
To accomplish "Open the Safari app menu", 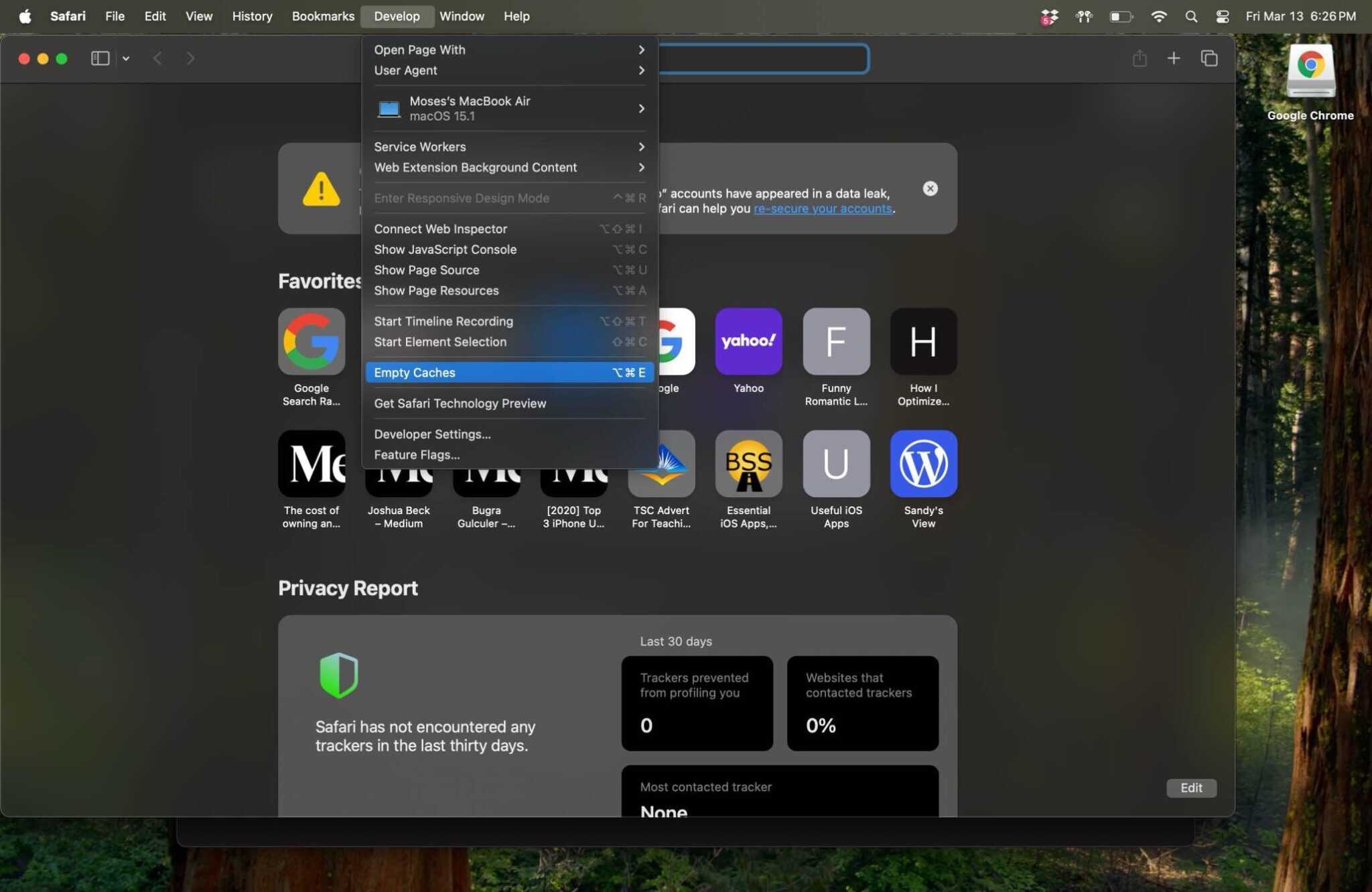I will tap(68, 16).
